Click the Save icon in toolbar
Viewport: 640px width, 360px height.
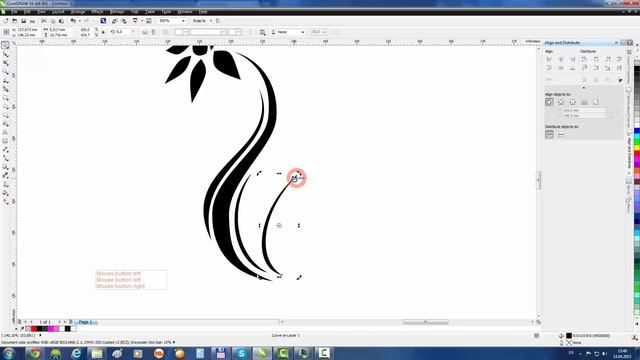(24, 21)
